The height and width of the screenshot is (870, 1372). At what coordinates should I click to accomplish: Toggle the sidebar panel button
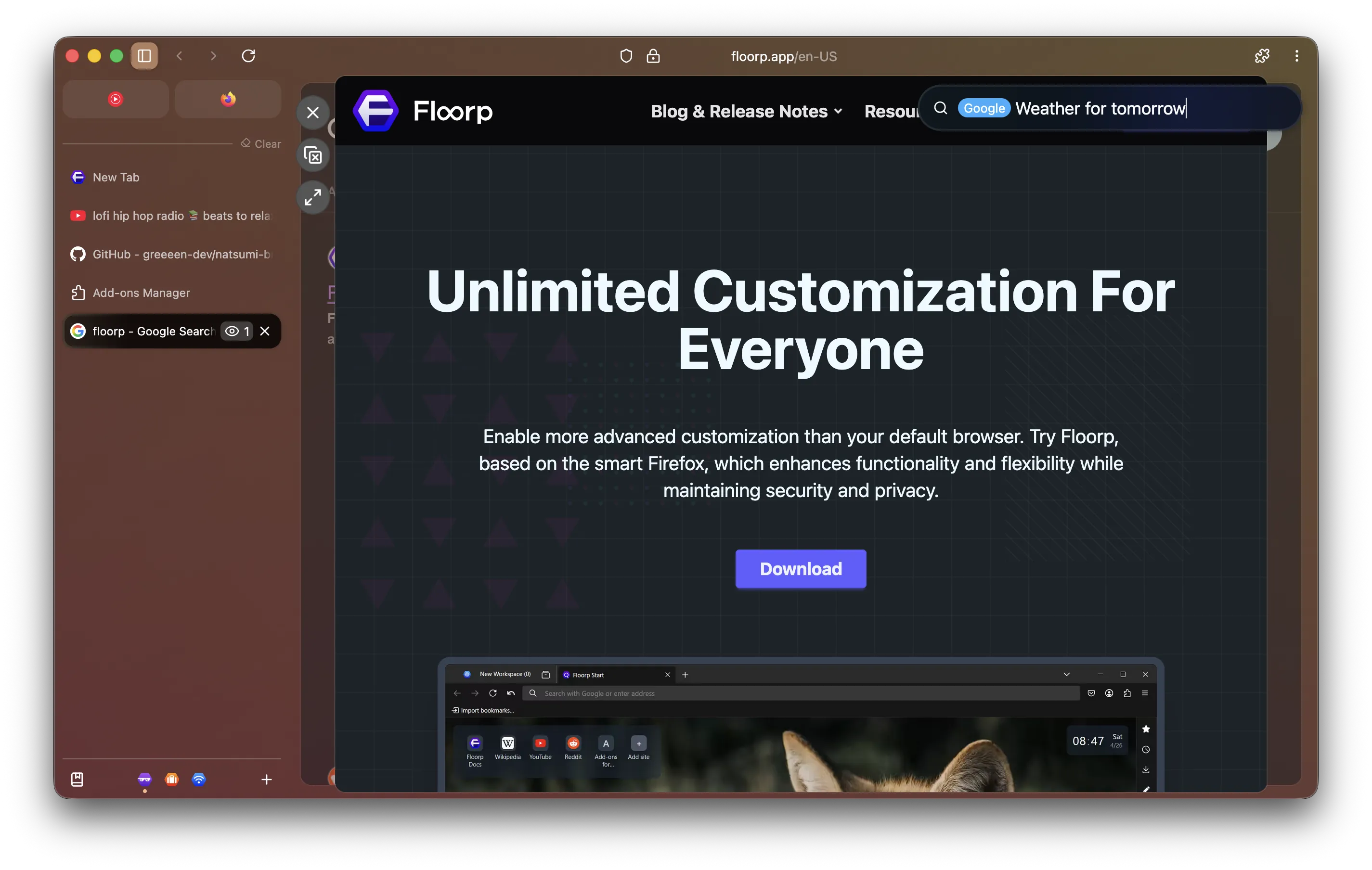pos(144,56)
